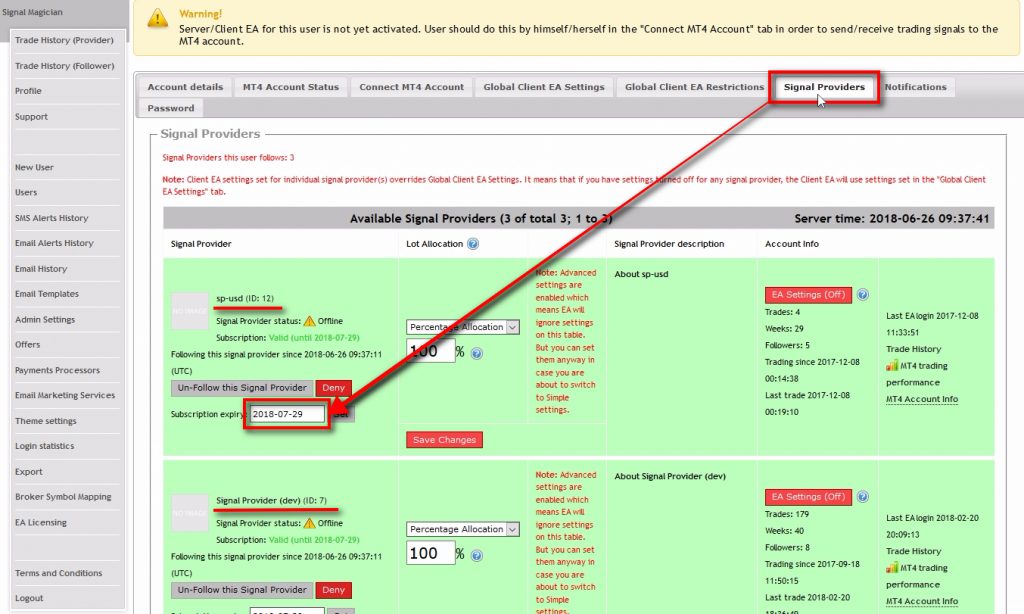This screenshot has width=1024, height=614.
Task: Open Percentage Allocation dropdown for sp-usd
Action: click(x=463, y=327)
